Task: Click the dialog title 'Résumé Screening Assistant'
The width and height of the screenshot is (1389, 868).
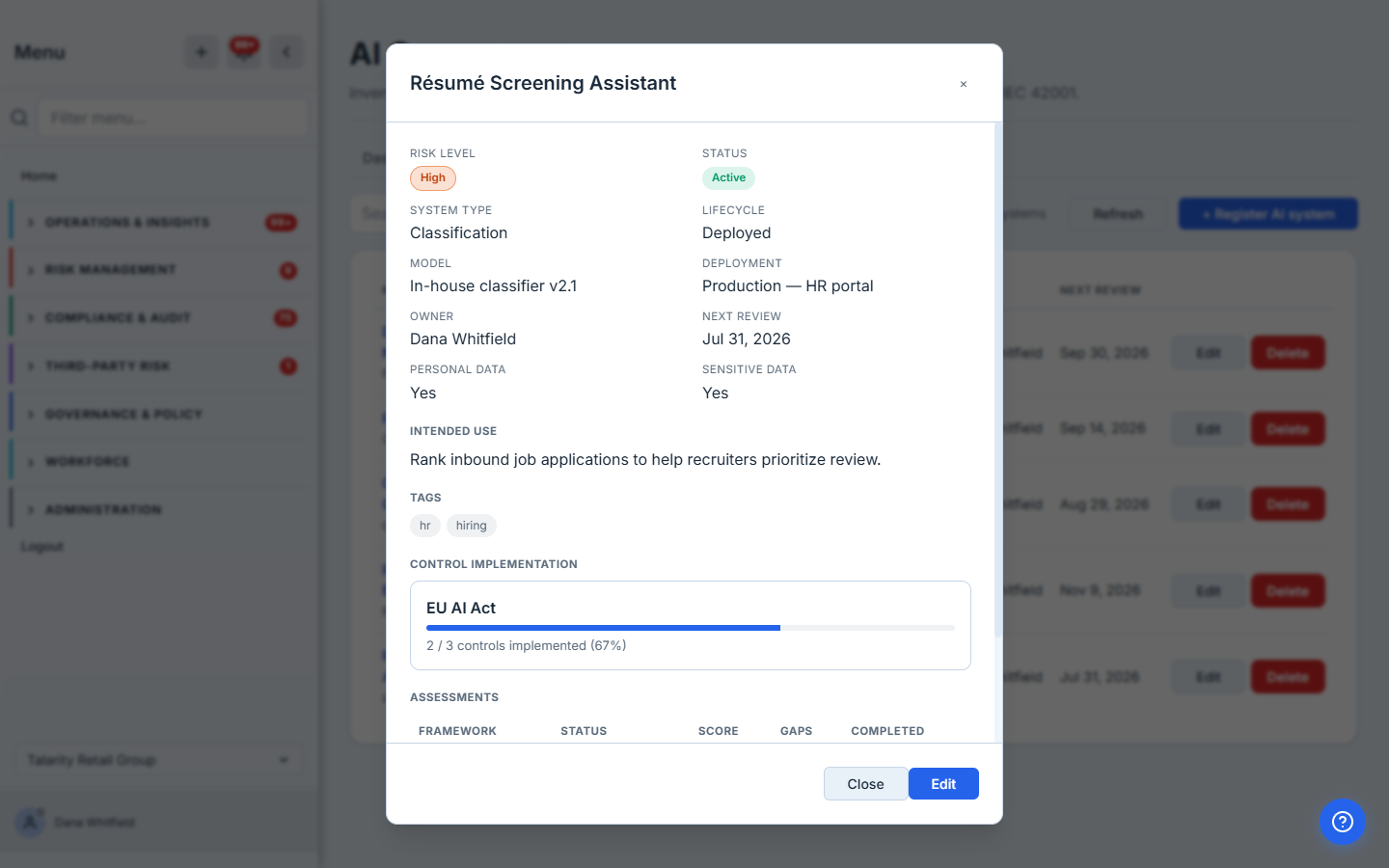Action: (x=543, y=83)
